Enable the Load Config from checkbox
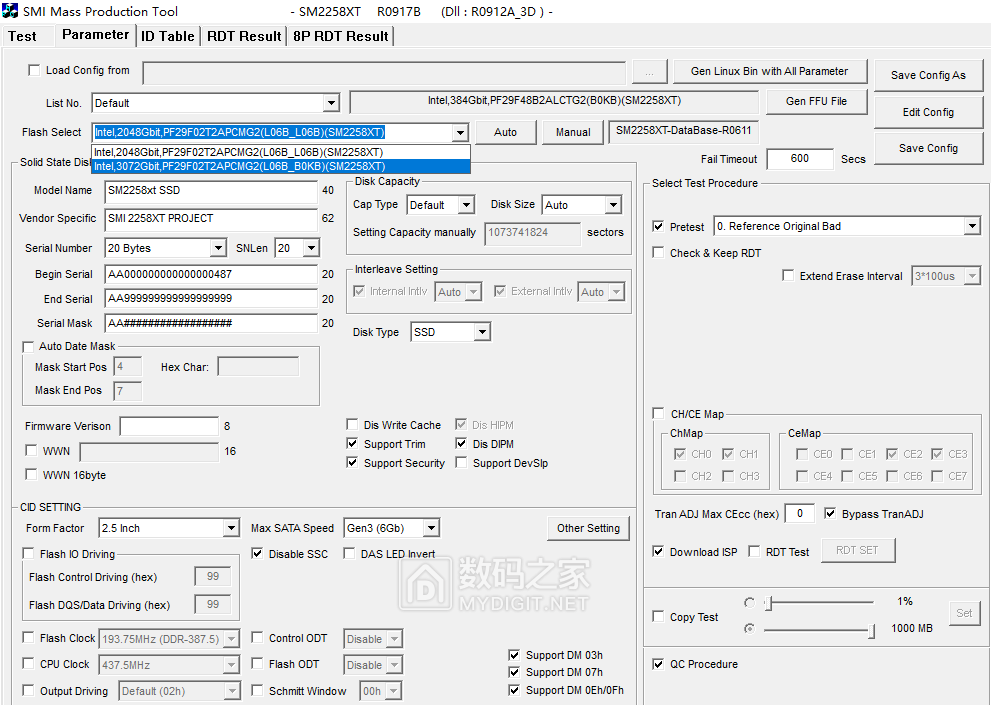 coord(34,70)
